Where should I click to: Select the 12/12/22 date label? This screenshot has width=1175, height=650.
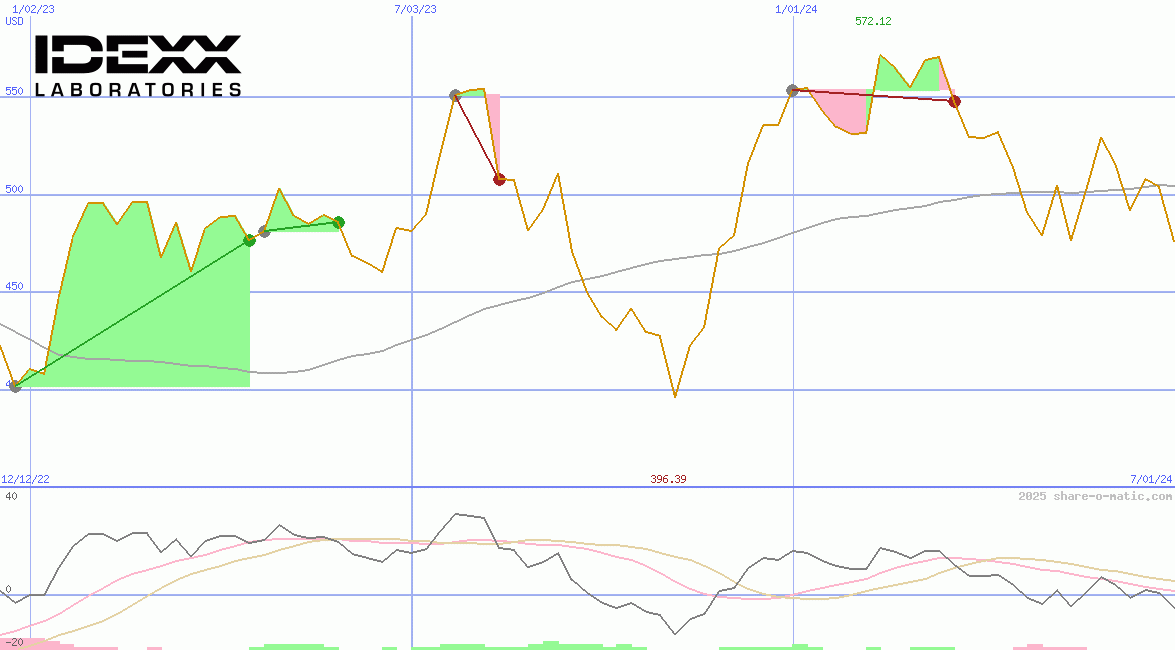pyautogui.click(x=25, y=477)
